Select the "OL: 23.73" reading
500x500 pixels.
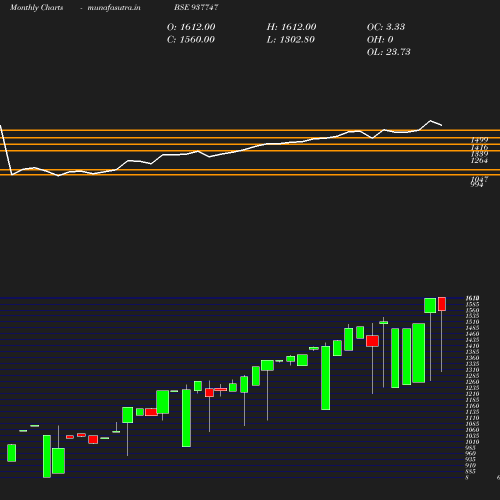click(389, 52)
